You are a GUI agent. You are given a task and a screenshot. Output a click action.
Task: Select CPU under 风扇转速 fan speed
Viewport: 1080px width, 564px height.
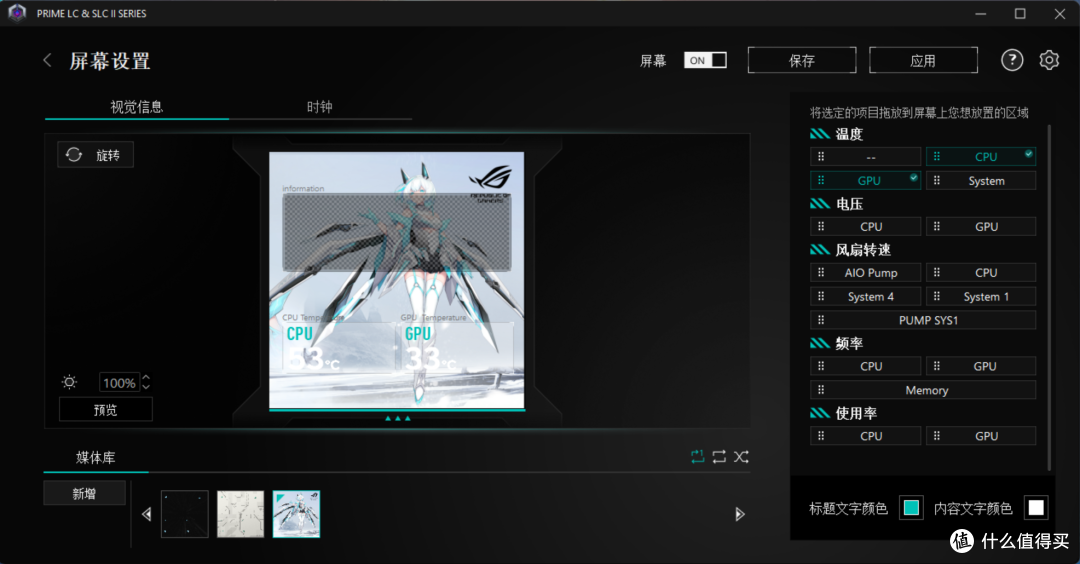(x=981, y=273)
